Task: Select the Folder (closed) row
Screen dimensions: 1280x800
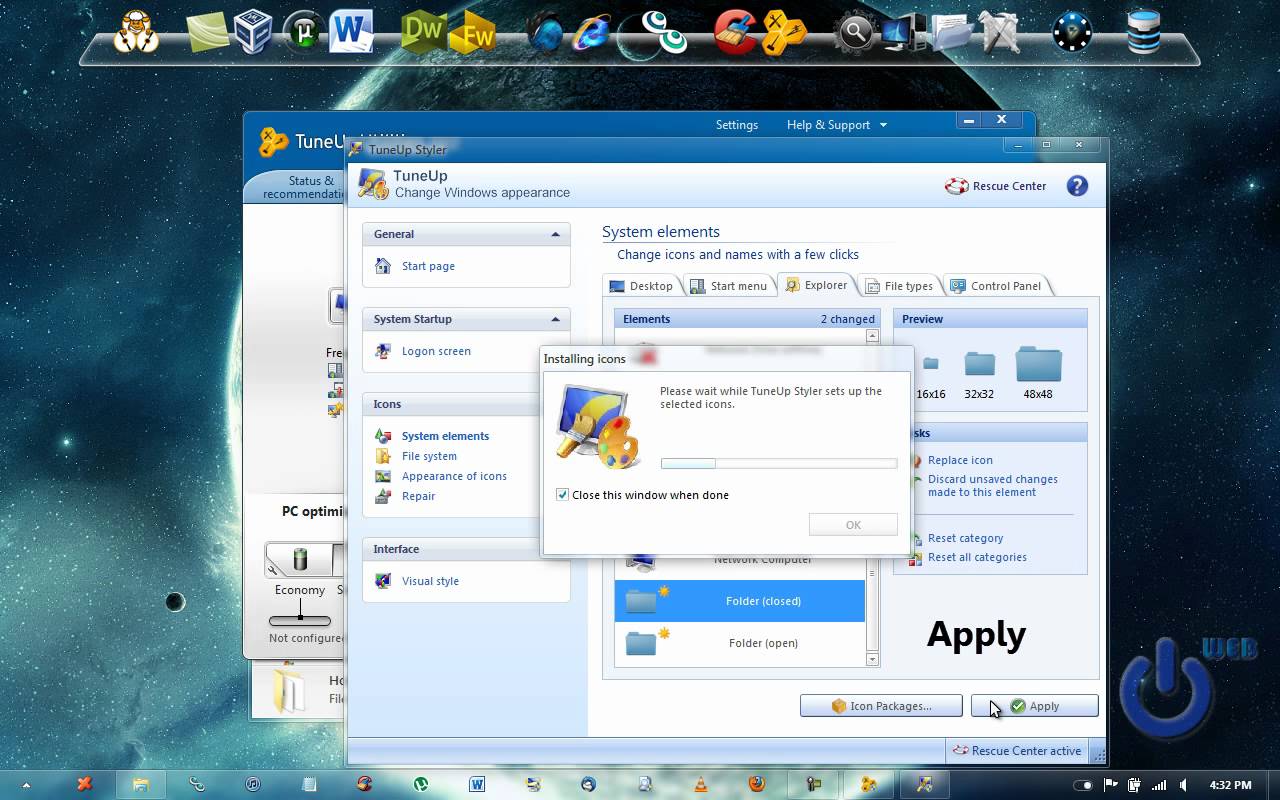Action: tap(740, 601)
